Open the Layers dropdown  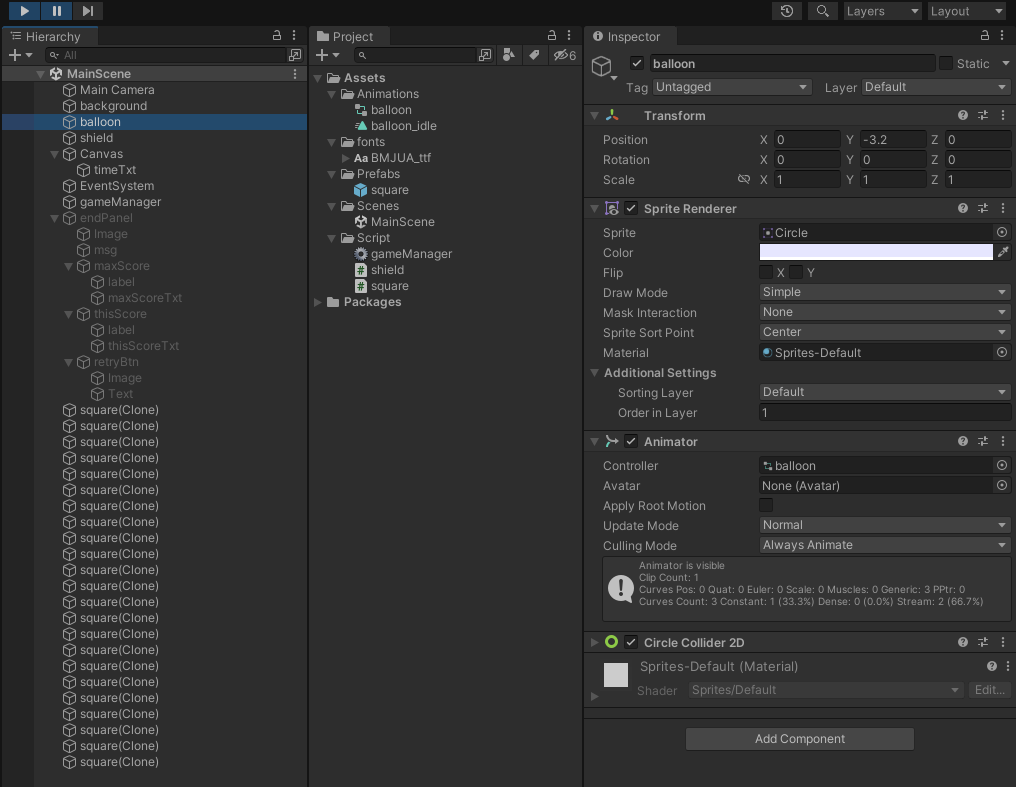[x=882, y=11]
